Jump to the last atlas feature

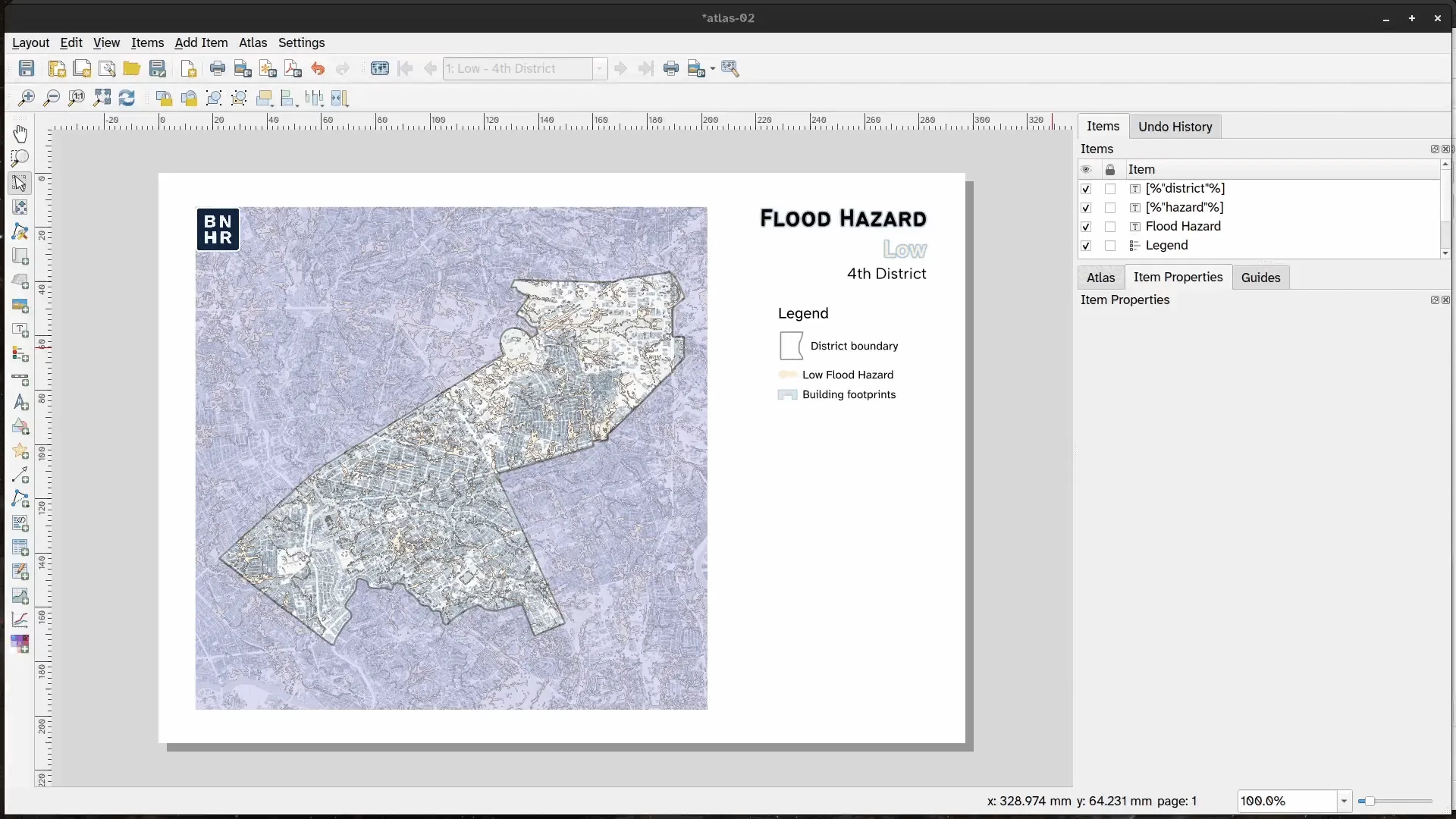[x=646, y=68]
